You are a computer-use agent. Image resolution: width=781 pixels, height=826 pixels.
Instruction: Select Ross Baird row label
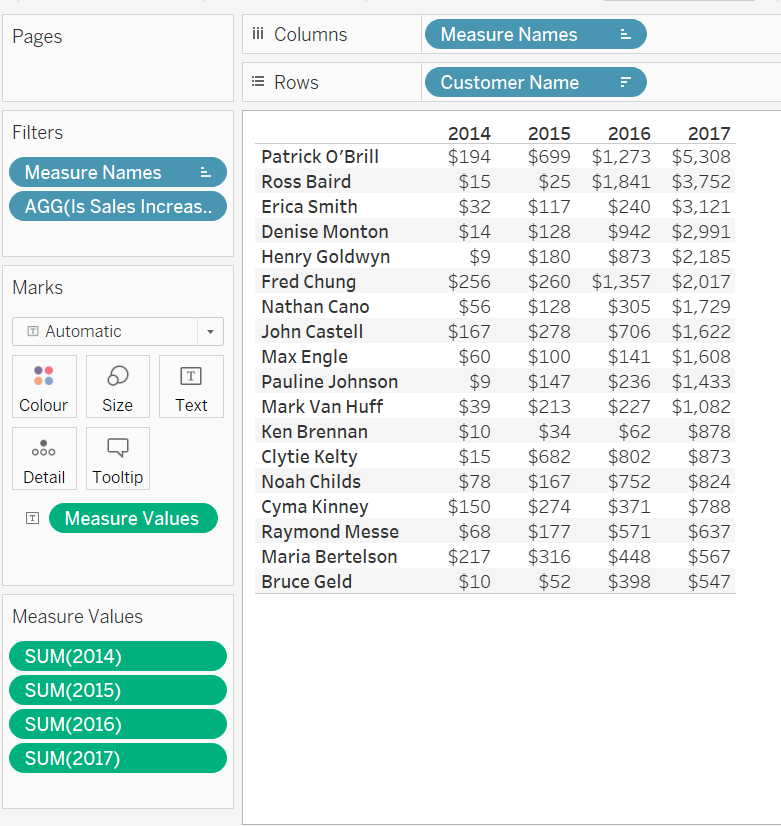306,182
